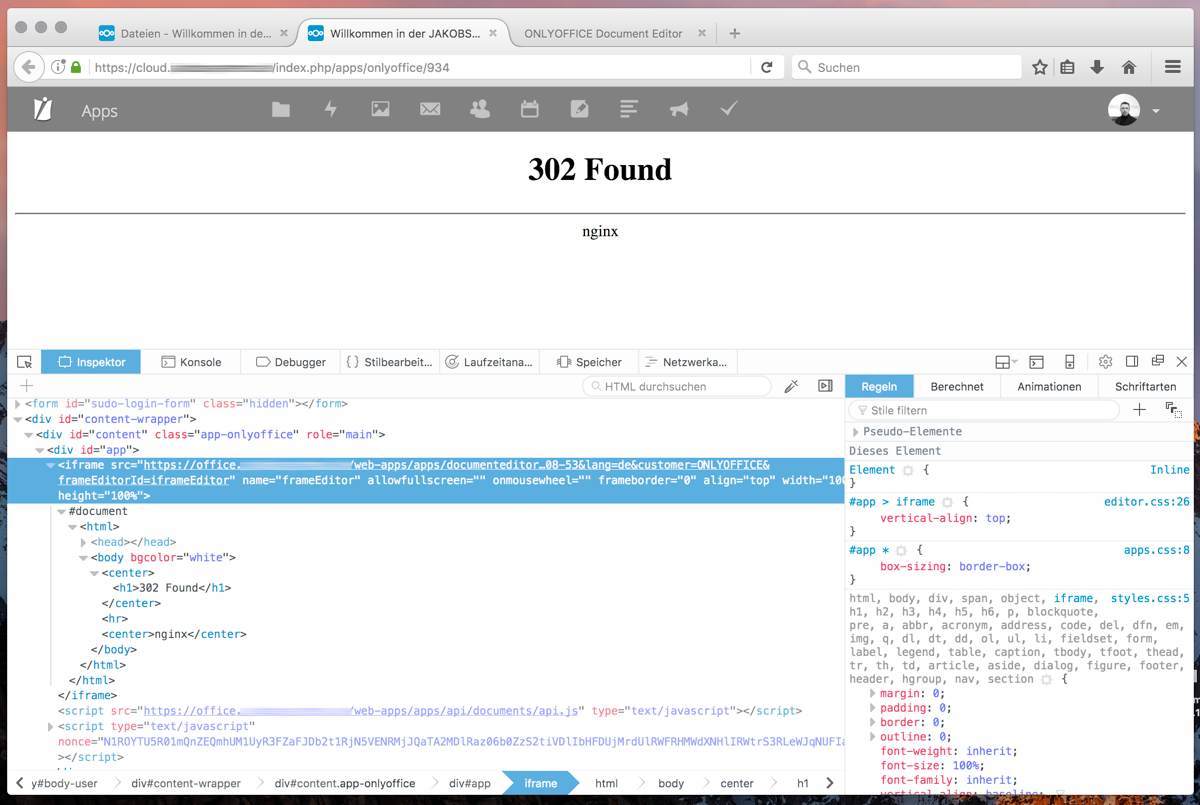Open the Calendar app icon

[x=530, y=109]
